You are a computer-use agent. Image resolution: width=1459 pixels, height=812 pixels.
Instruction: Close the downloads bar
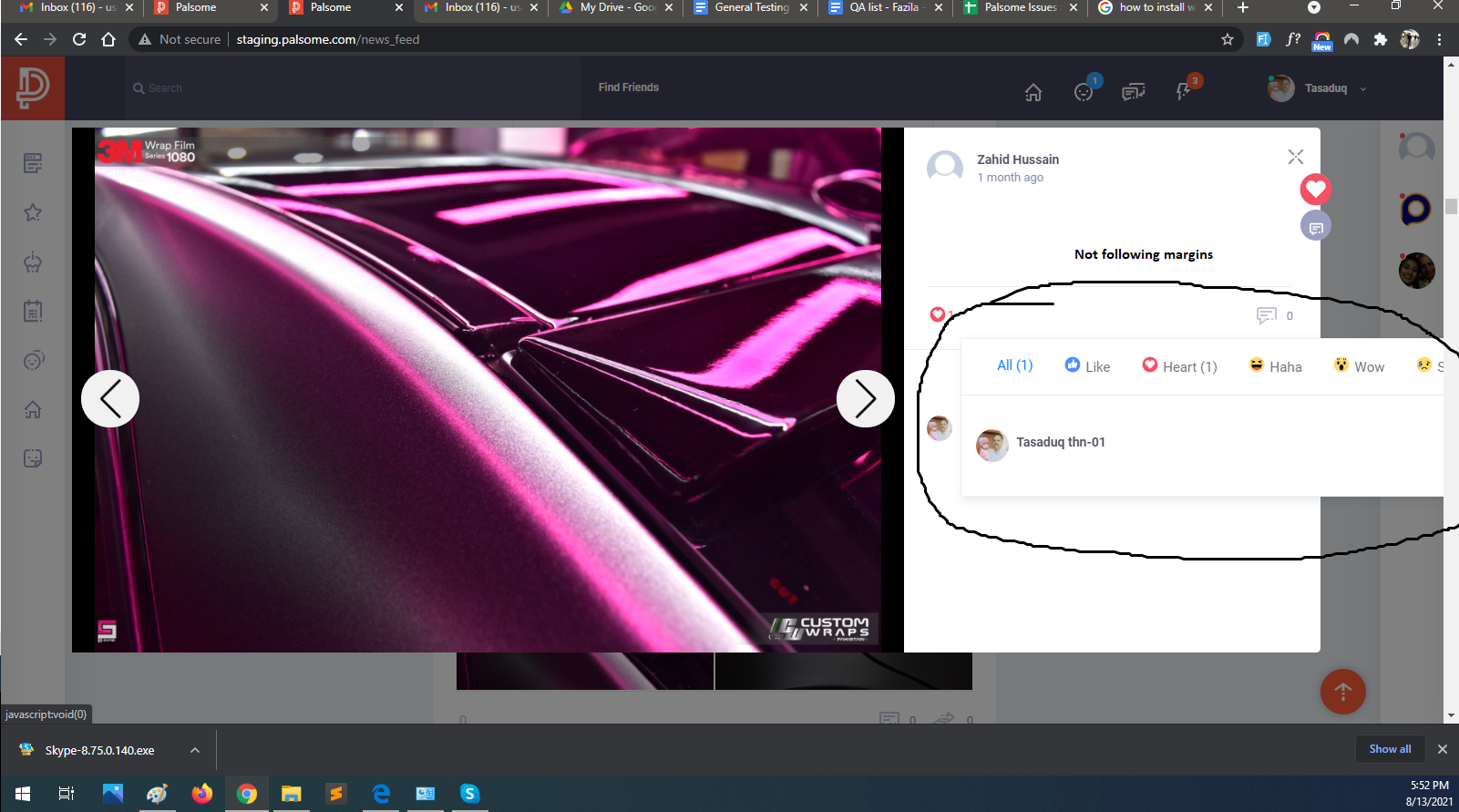pyautogui.click(x=1442, y=749)
